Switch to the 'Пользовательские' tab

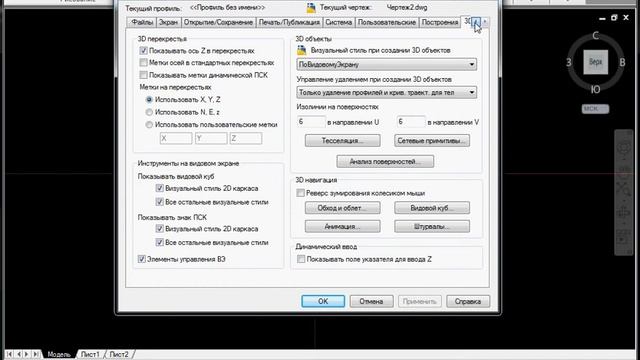387,22
